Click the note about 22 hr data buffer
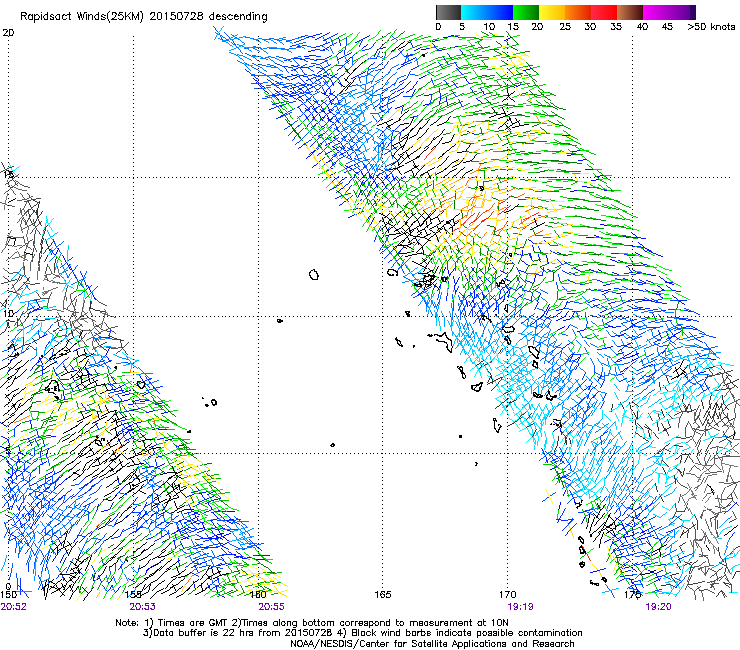Screen dimensions: 740x650 point(239,633)
